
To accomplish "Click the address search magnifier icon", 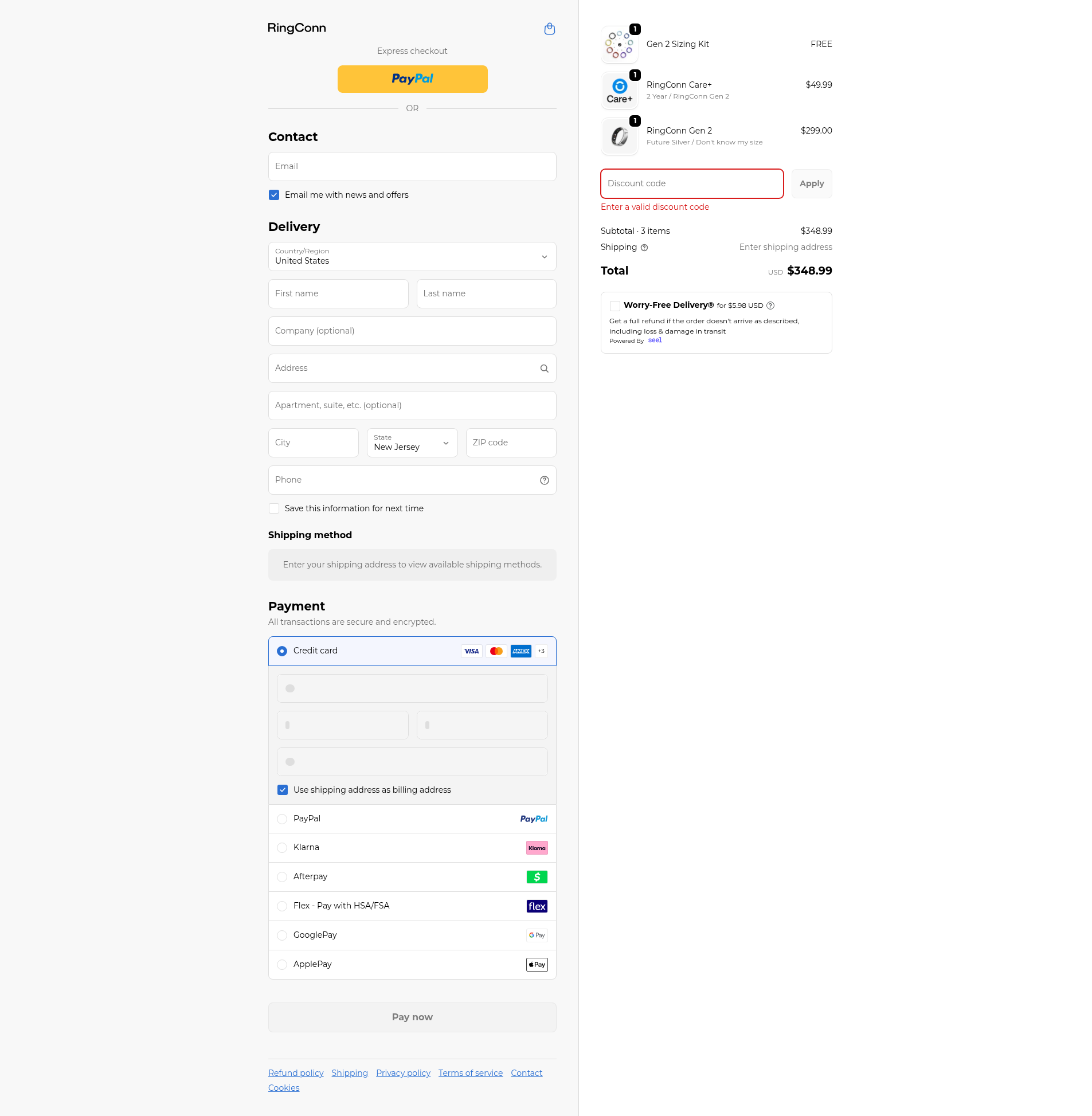I will coord(543,368).
